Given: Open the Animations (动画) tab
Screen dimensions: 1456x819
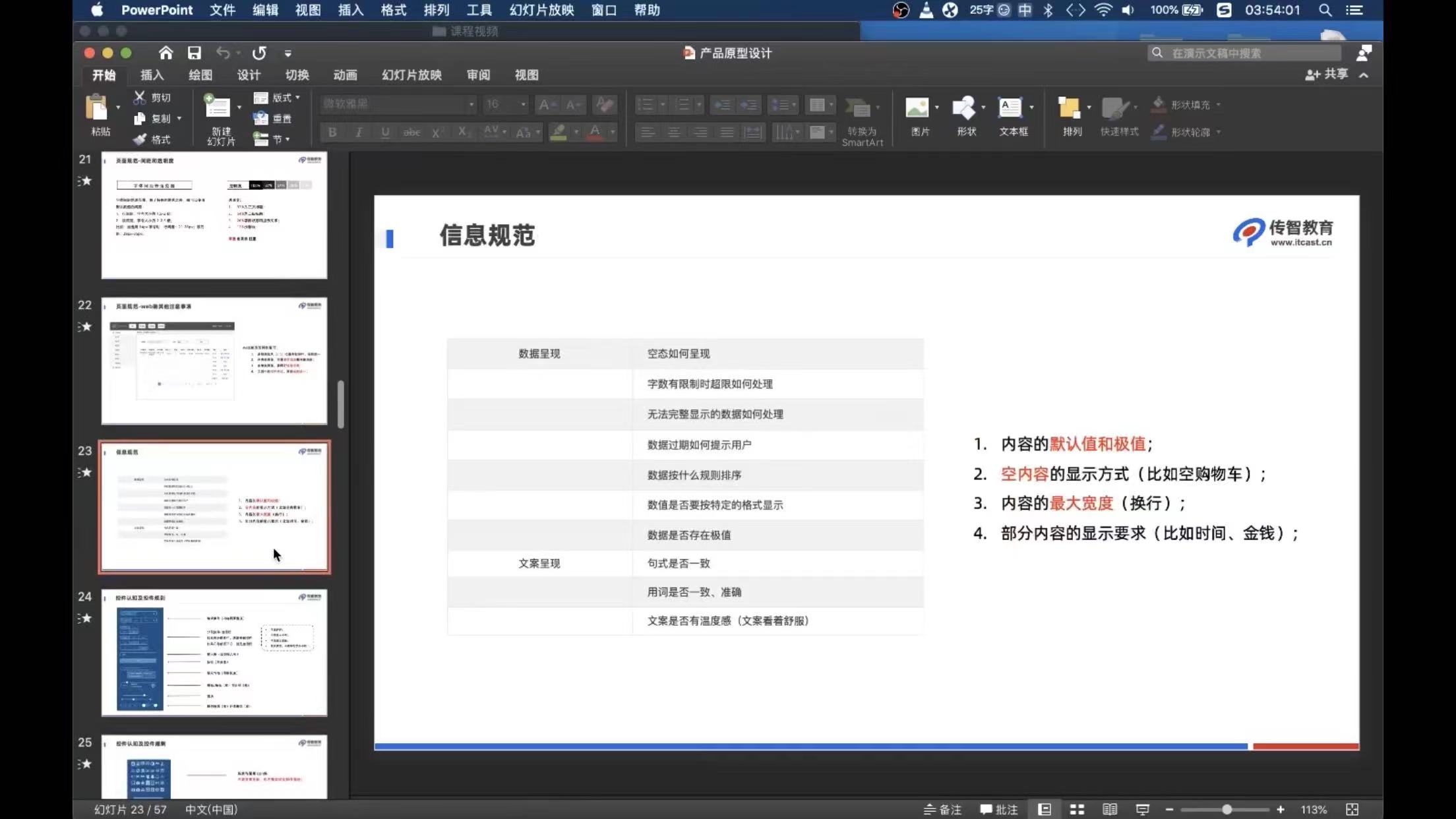Looking at the screenshot, I should click(345, 75).
